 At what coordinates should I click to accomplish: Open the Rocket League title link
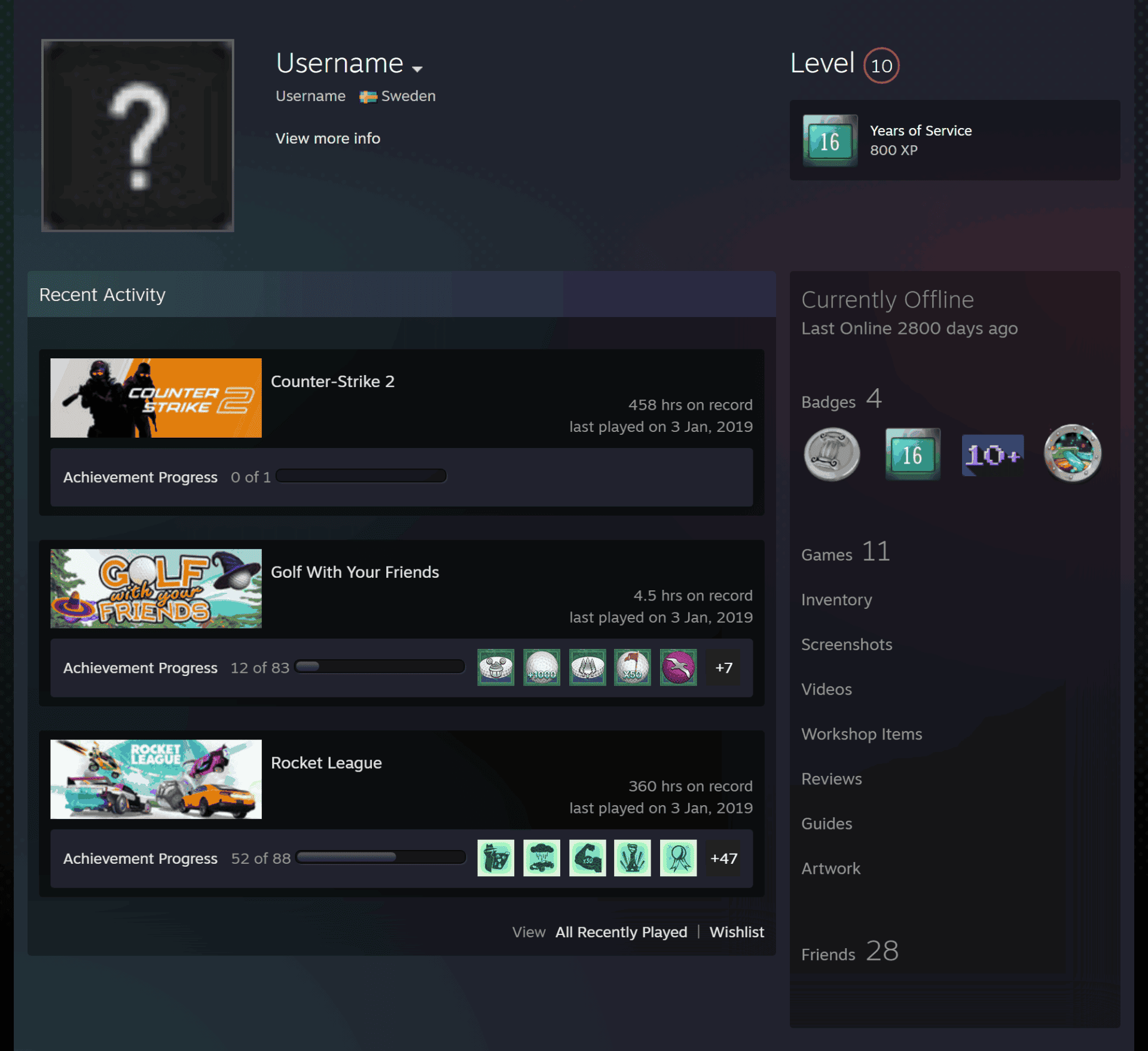point(326,763)
